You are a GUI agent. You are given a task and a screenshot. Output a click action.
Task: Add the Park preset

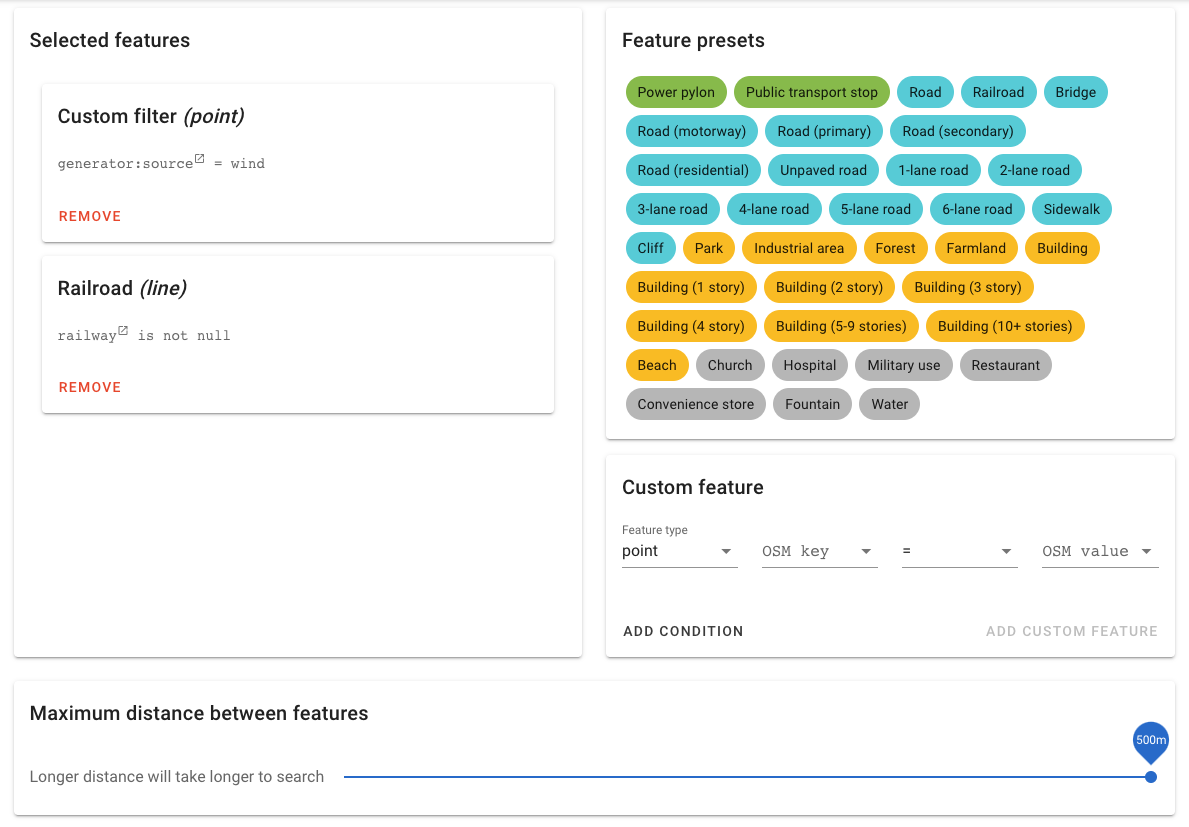(708, 249)
